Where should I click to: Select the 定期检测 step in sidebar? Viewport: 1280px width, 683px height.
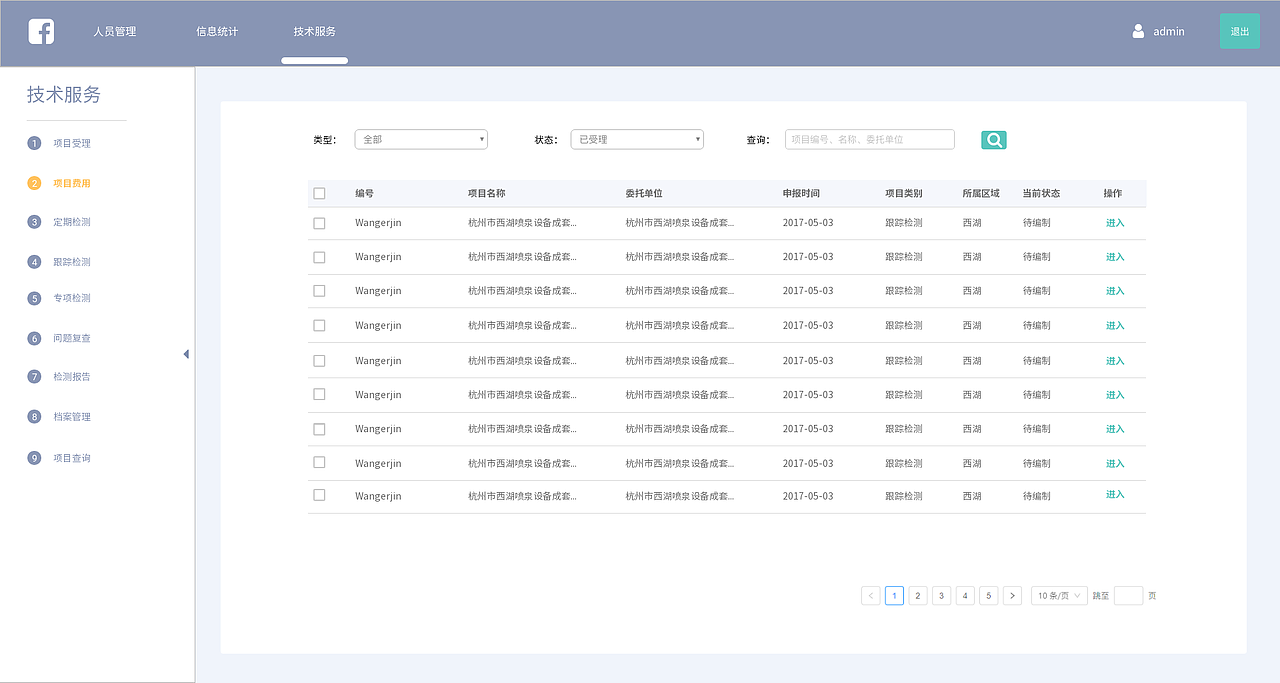[x=71, y=222]
